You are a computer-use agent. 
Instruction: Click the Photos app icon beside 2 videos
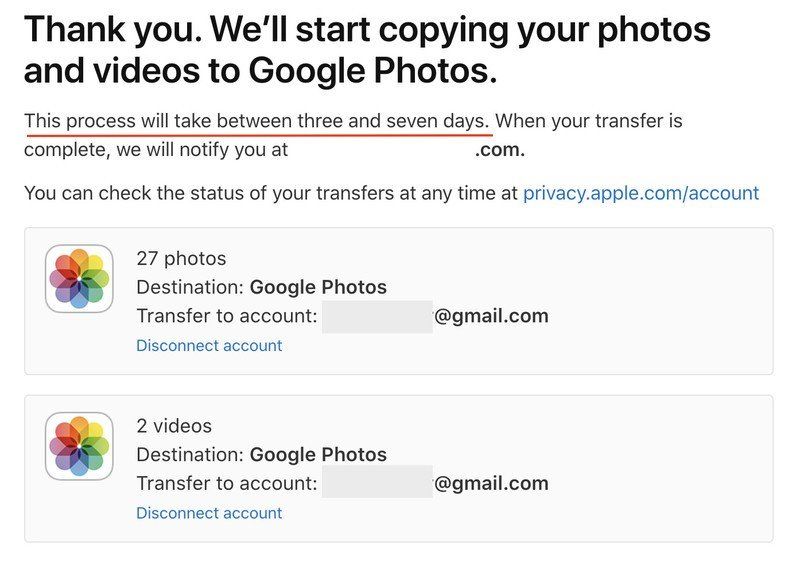(79, 446)
